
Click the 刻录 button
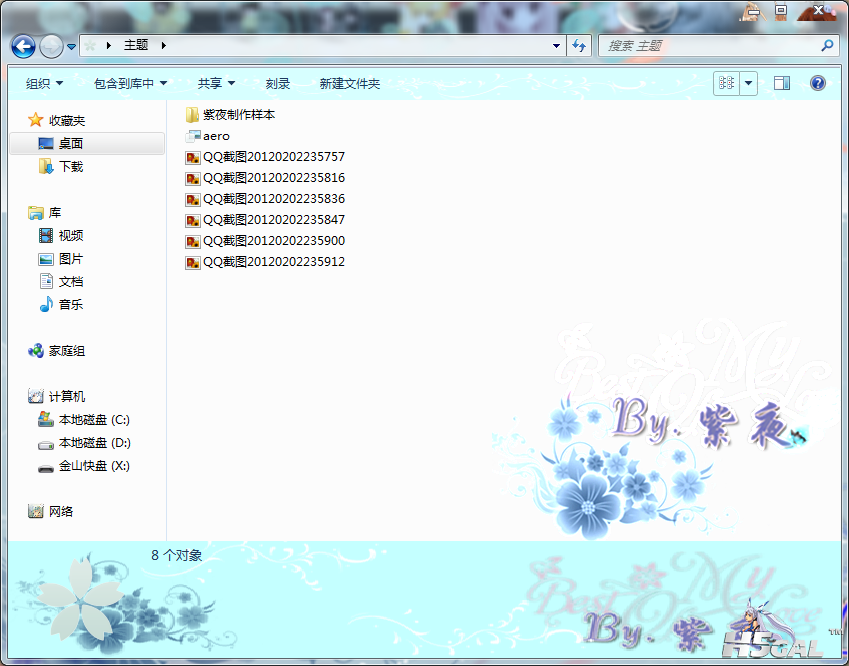[278, 84]
